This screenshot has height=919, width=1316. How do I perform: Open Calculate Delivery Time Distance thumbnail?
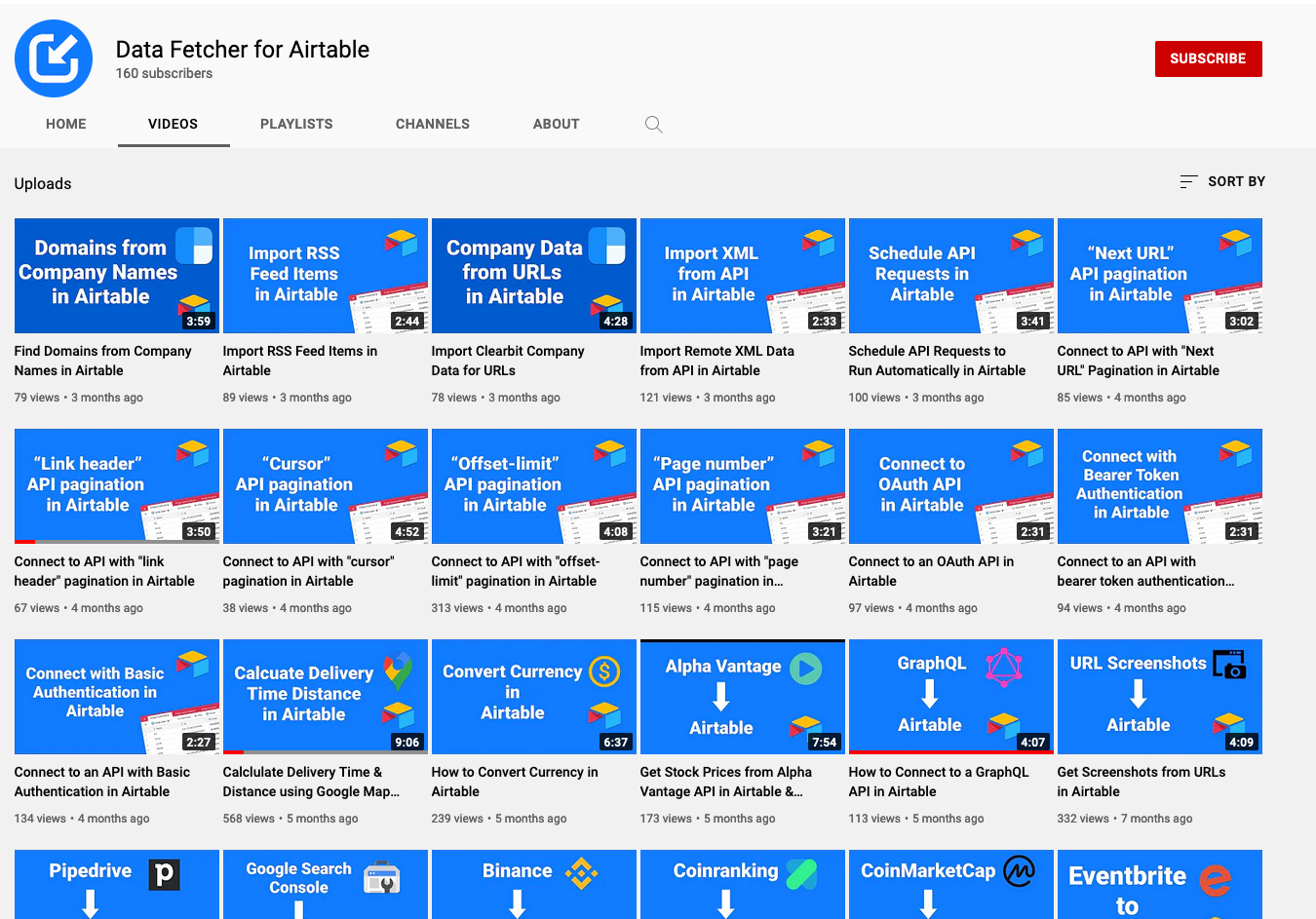tap(326, 697)
